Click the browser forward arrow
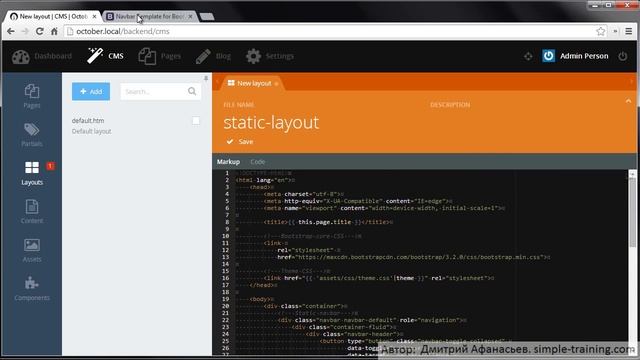The image size is (640, 360). coord(25,31)
